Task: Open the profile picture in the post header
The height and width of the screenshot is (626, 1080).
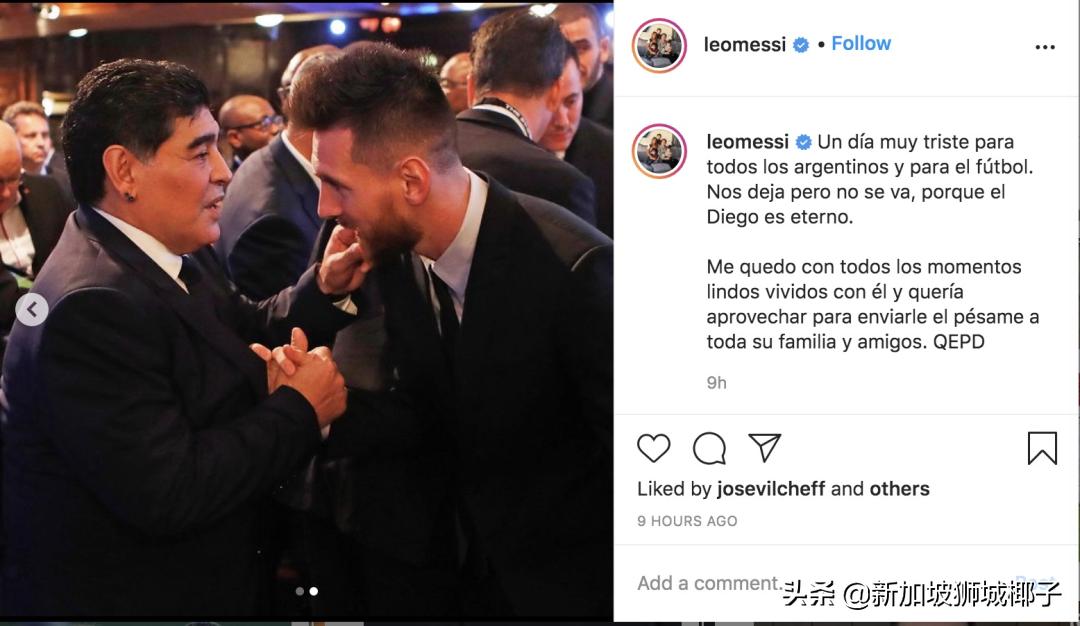Action: point(659,45)
